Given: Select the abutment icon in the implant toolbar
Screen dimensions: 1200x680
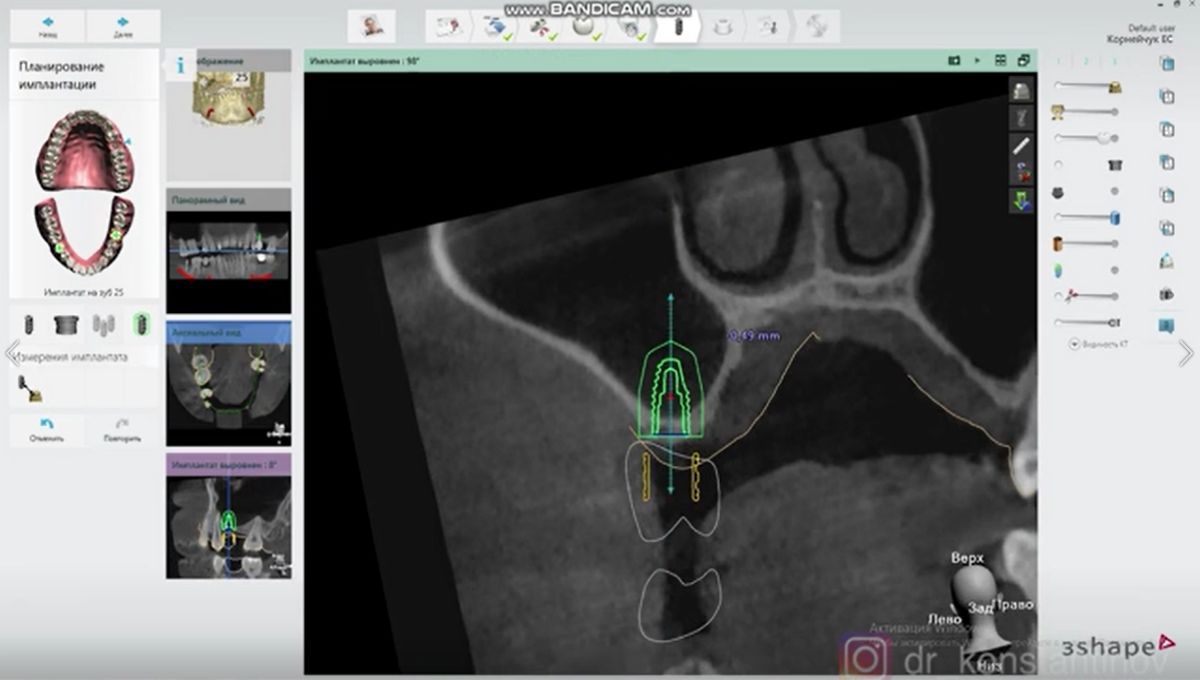Looking at the screenshot, I should point(66,325).
